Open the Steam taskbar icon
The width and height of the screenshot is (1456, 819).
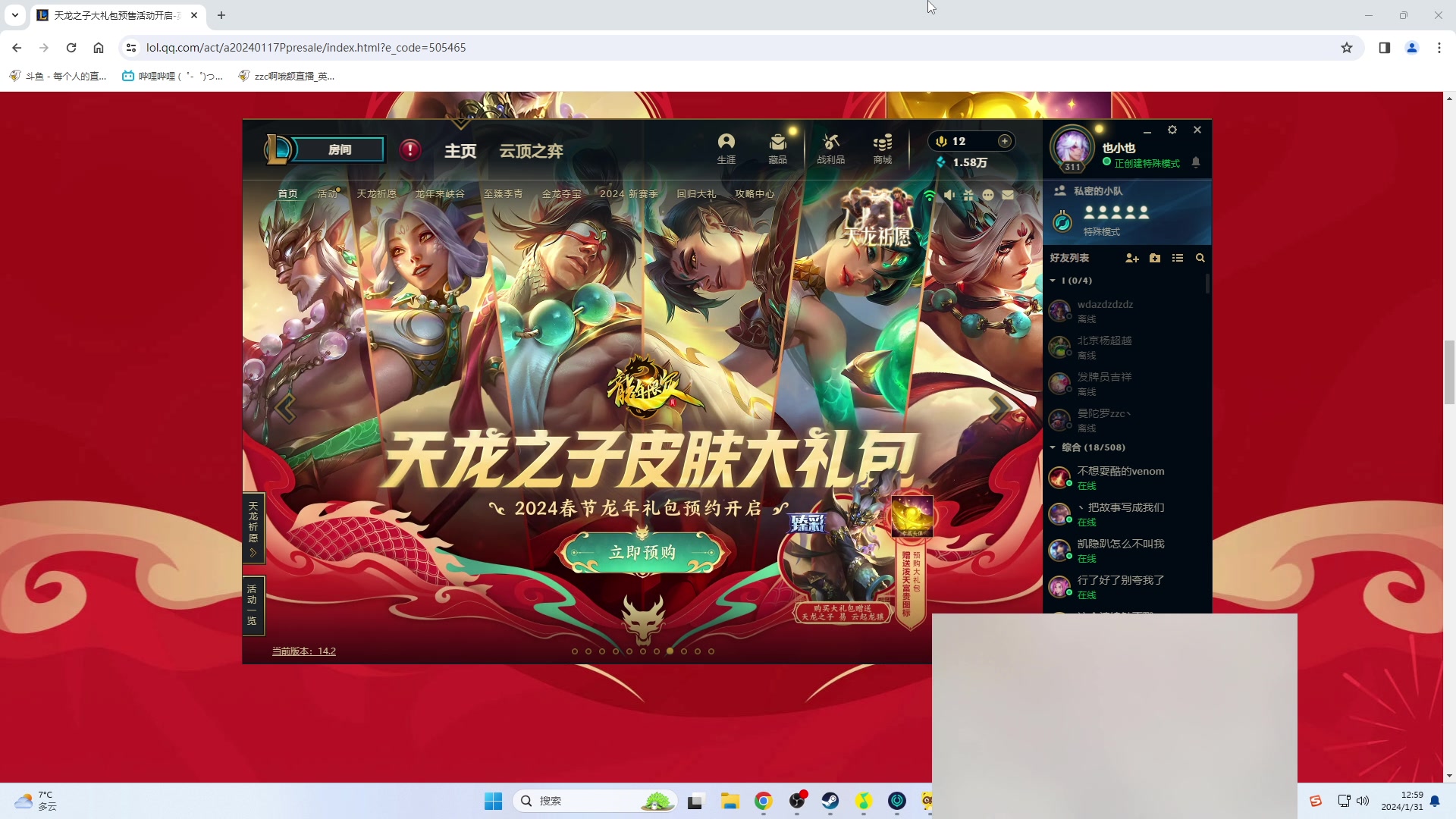(x=830, y=801)
